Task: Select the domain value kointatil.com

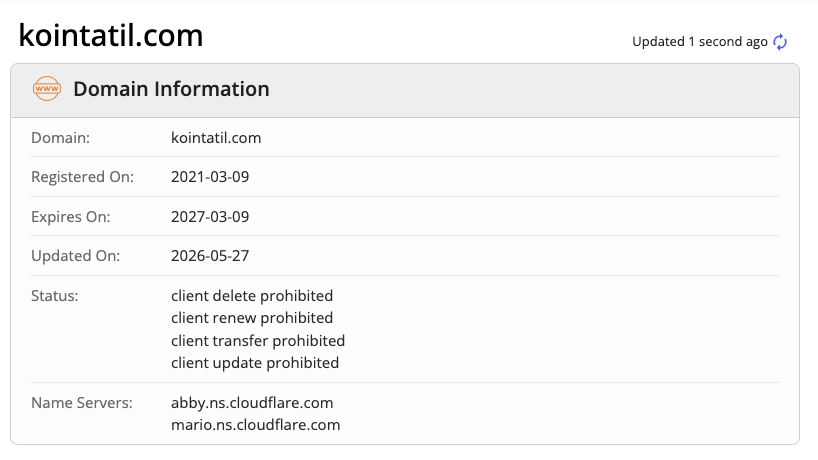Action: click(216, 138)
